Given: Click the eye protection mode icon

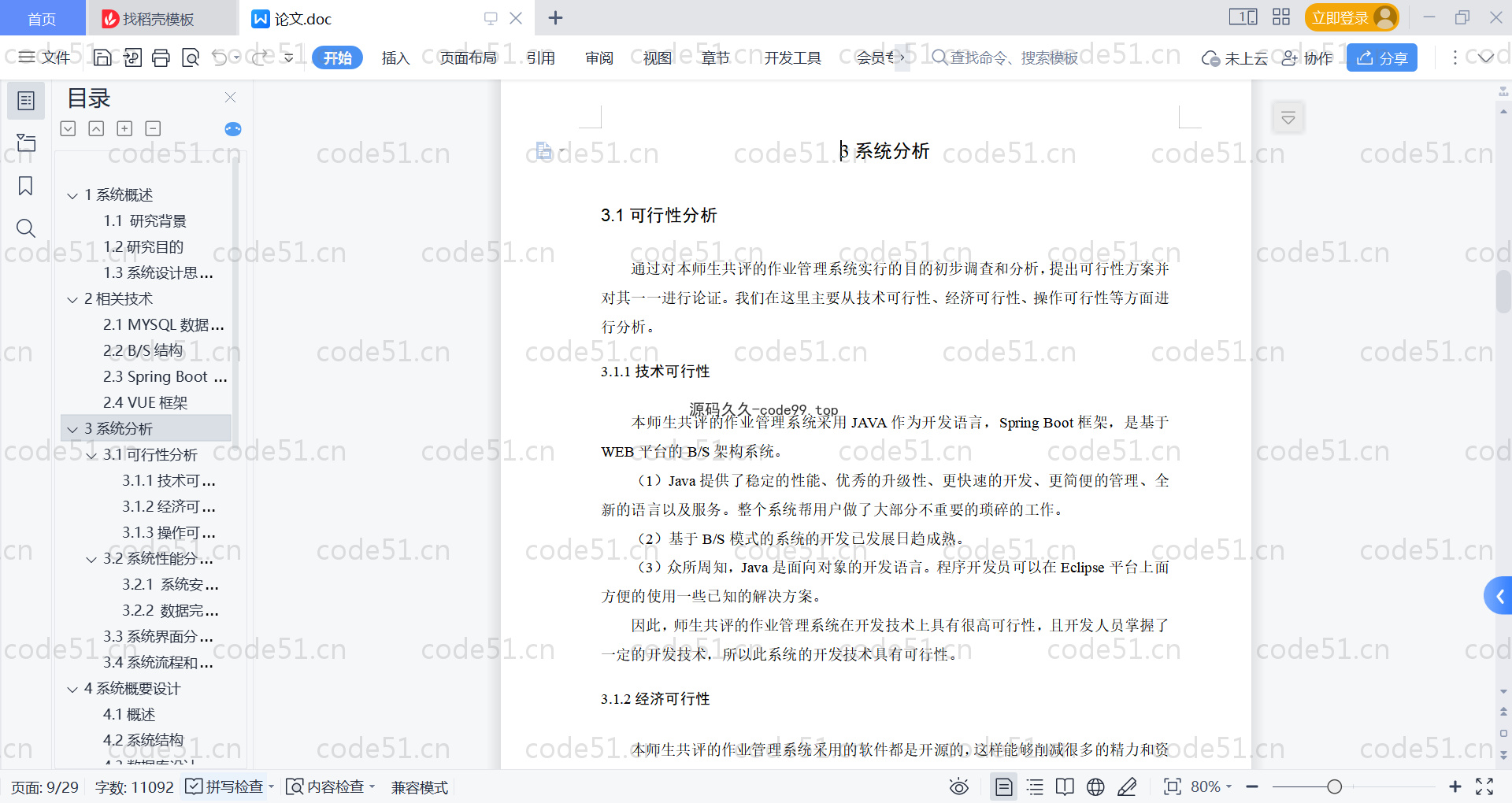Looking at the screenshot, I should click(x=959, y=786).
